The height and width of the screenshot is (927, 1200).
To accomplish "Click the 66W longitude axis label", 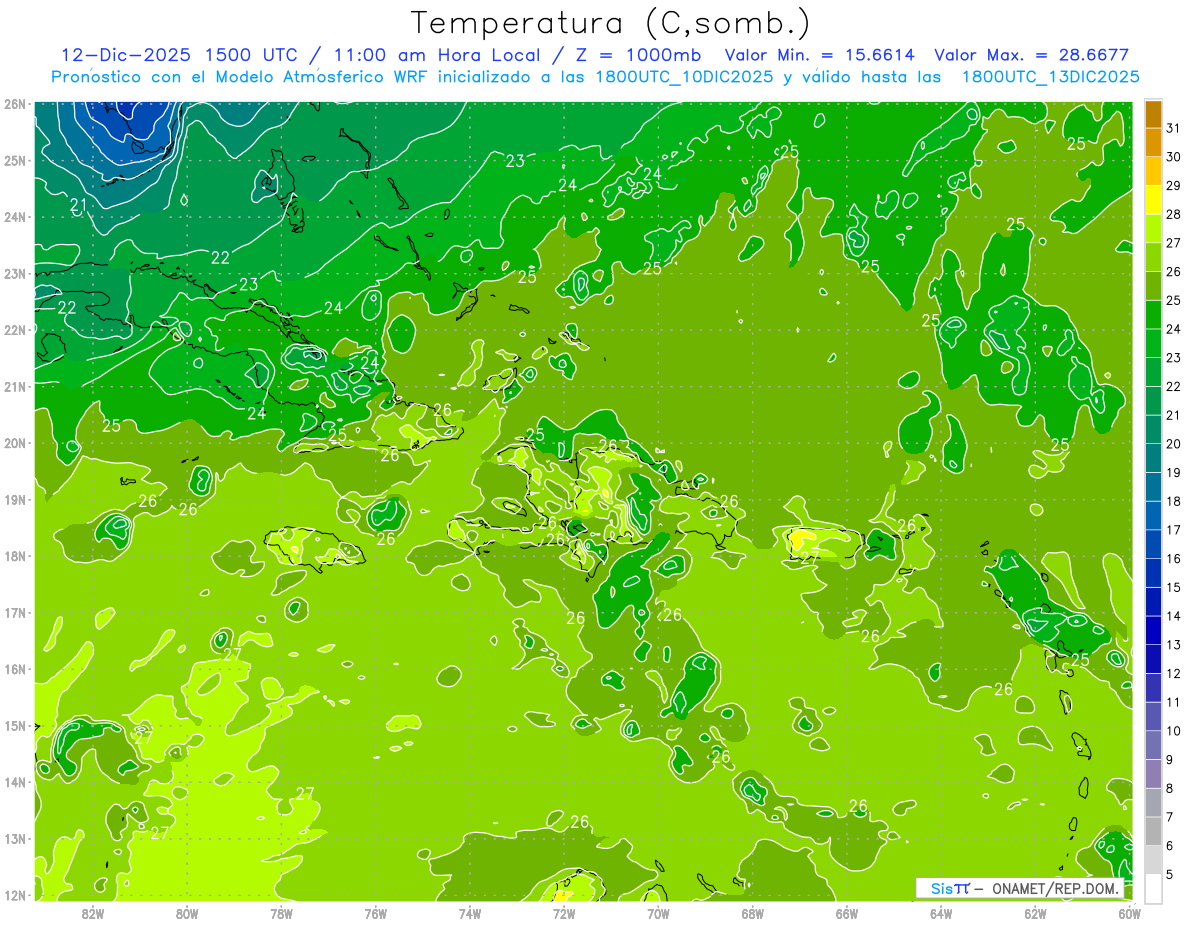I will [x=847, y=913].
